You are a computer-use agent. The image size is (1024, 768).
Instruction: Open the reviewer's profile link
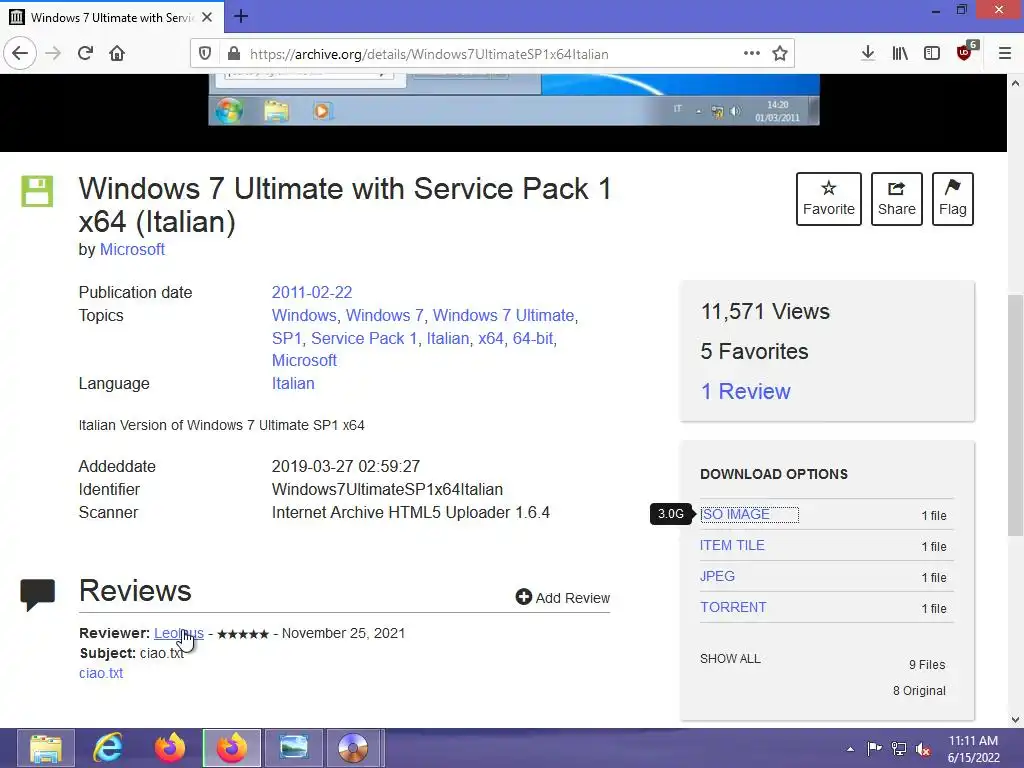(179, 633)
